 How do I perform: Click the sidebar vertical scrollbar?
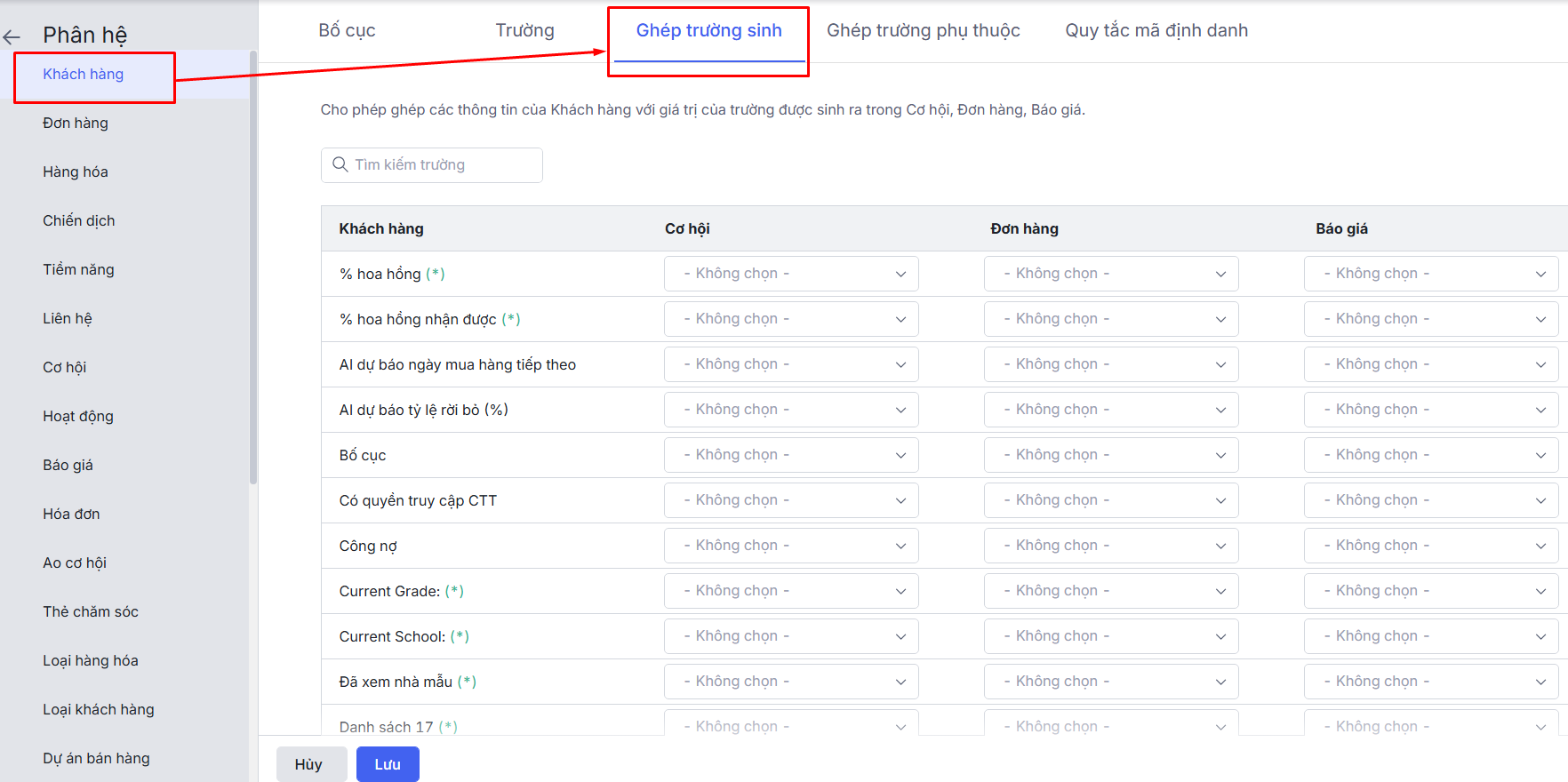pos(253,267)
